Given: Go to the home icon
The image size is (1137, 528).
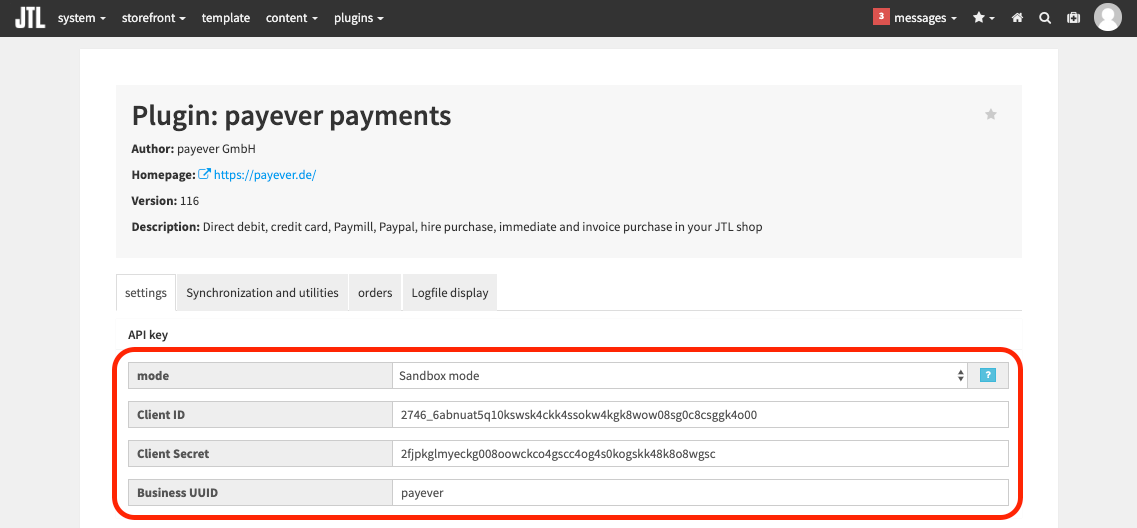Looking at the screenshot, I should 1017,18.
